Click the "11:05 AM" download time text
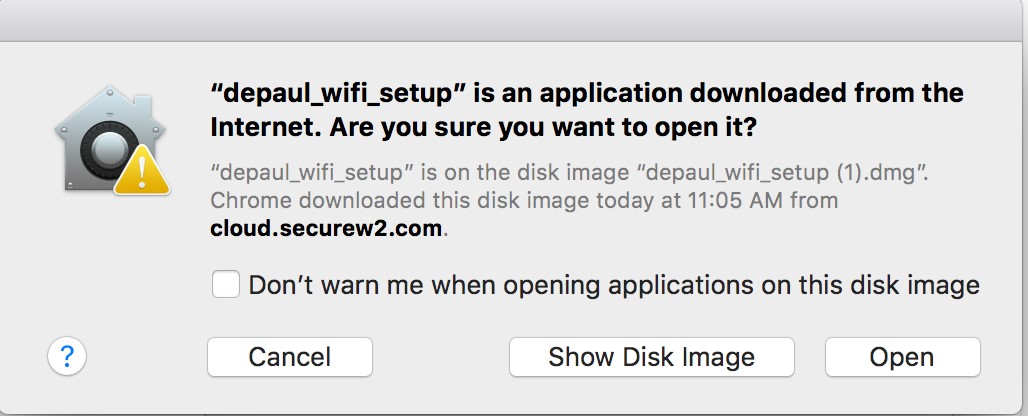This screenshot has height=416, width=1028. 736,200
